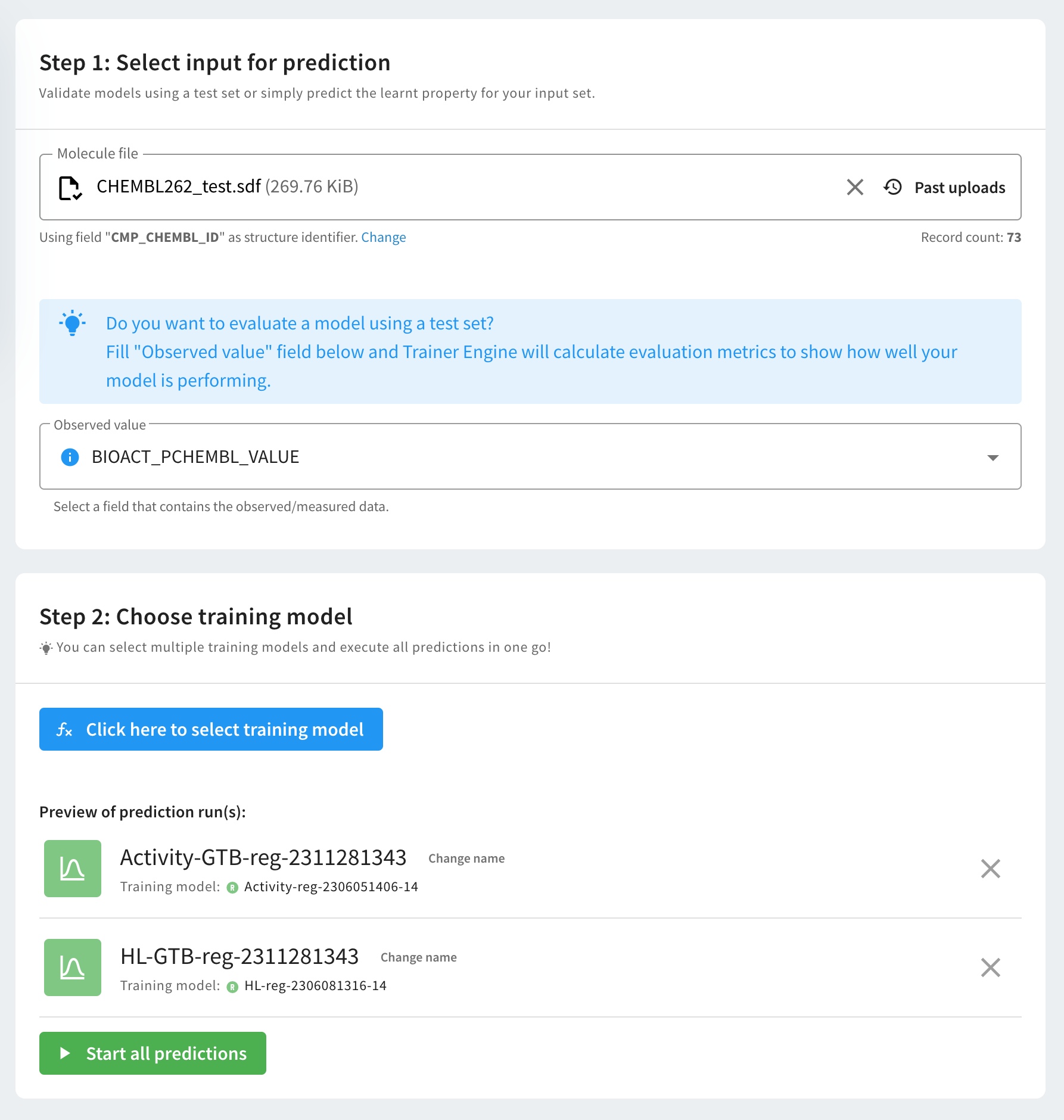Change name of Activity-GTB-reg-2311281343 run
Viewport: 1064px width, 1120px height.
pyautogui.click(x=466, y=858)
